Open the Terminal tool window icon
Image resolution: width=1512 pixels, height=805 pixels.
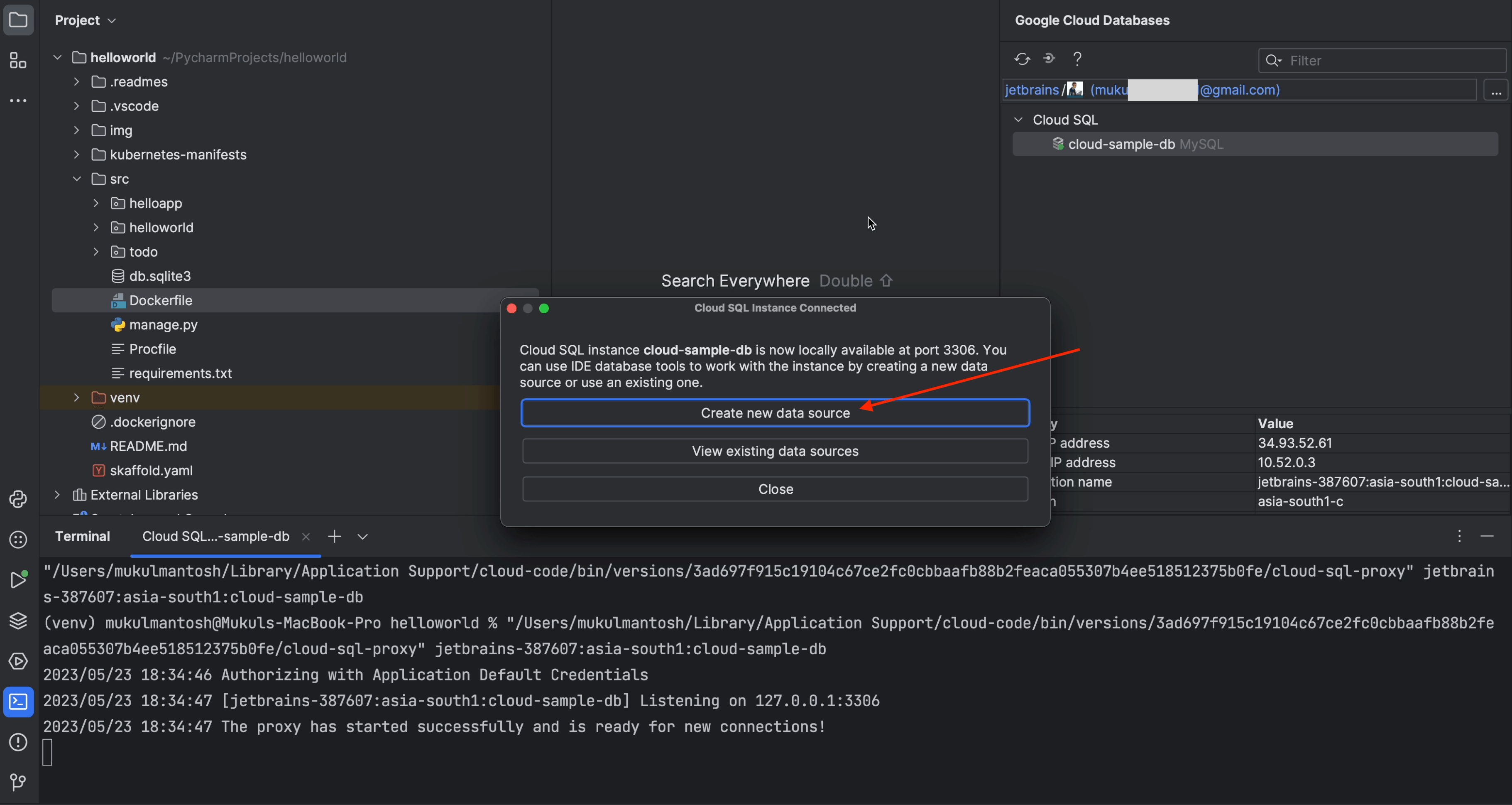(18, 702)
